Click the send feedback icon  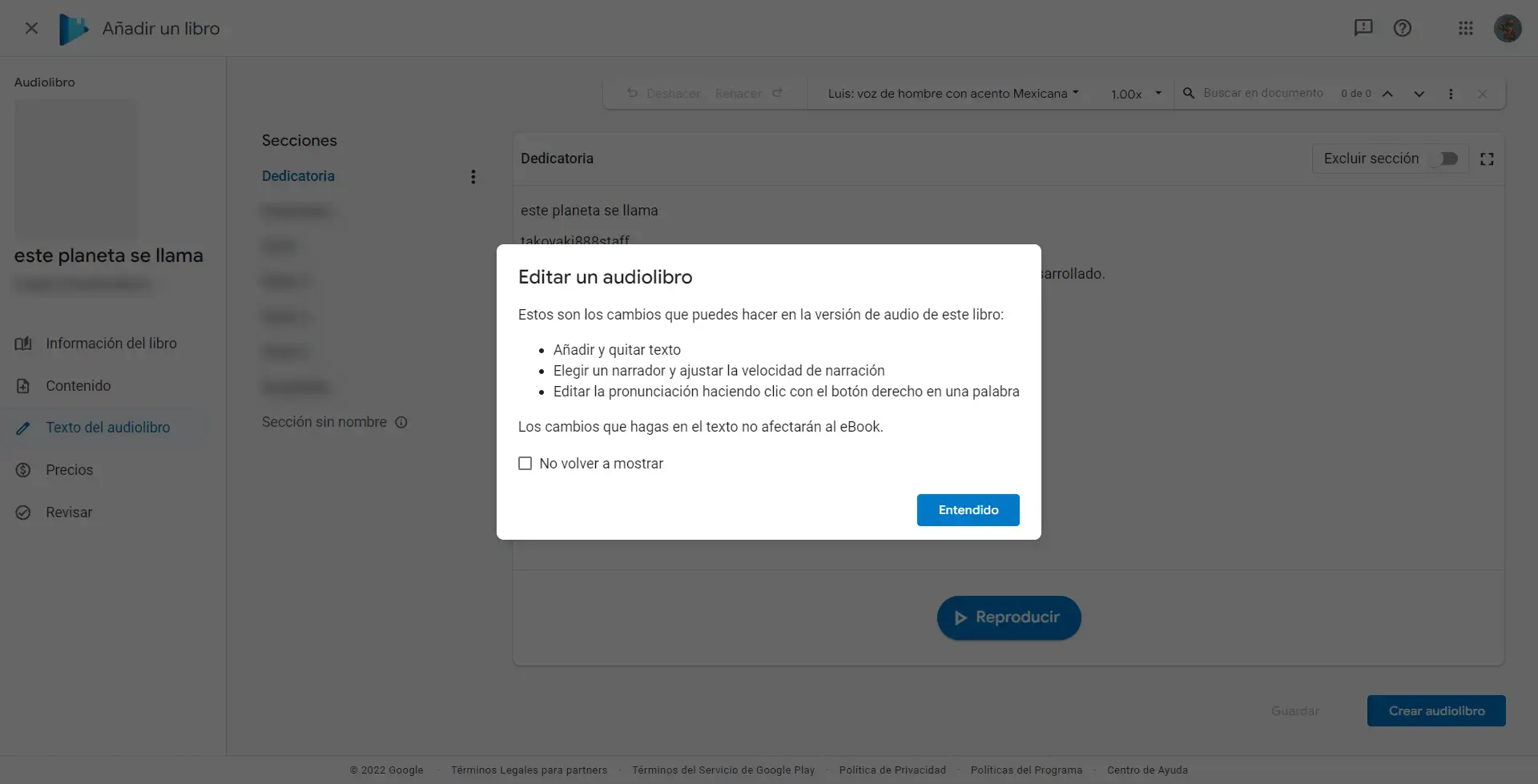pyautogui.click(x=1363, y=28)
